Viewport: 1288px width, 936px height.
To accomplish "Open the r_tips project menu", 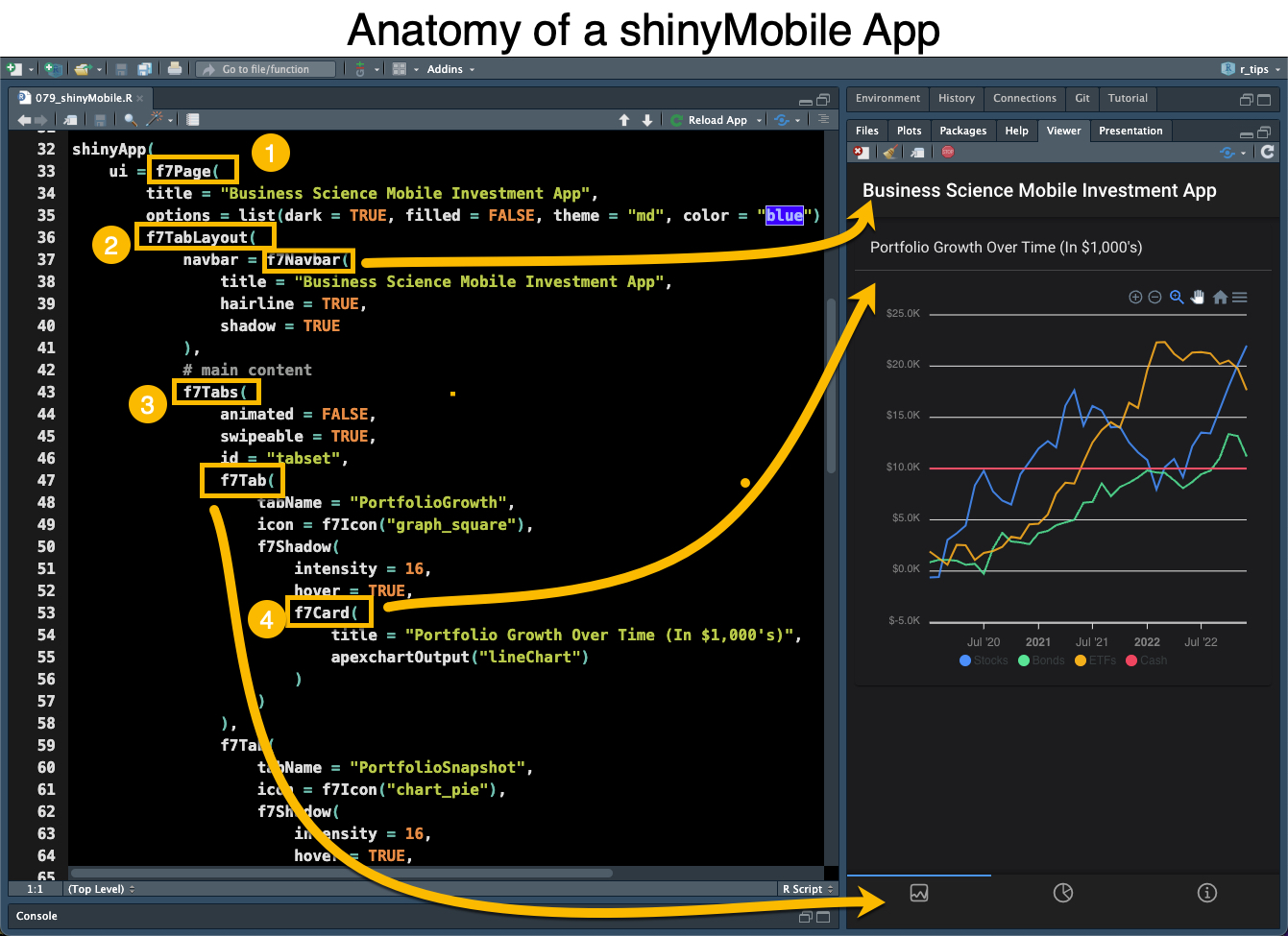I will coord(1252,69).
